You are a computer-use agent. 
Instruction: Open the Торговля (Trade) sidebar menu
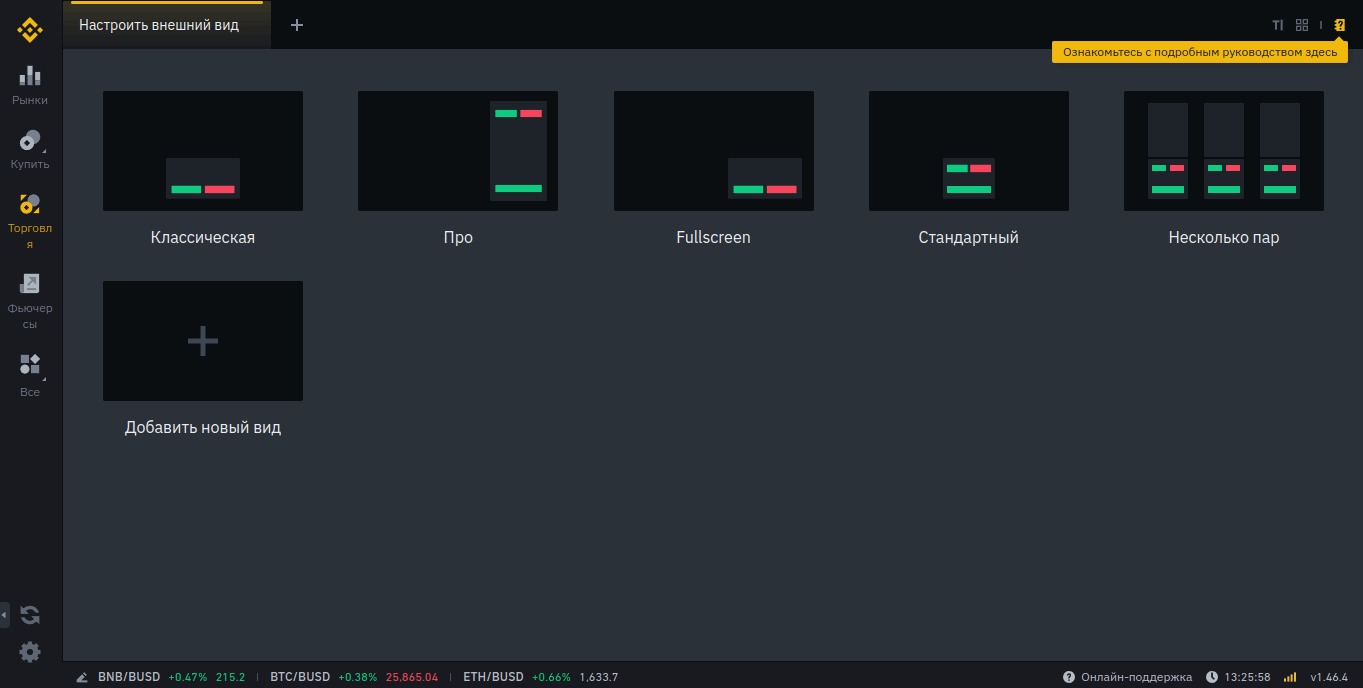point(30,220)
